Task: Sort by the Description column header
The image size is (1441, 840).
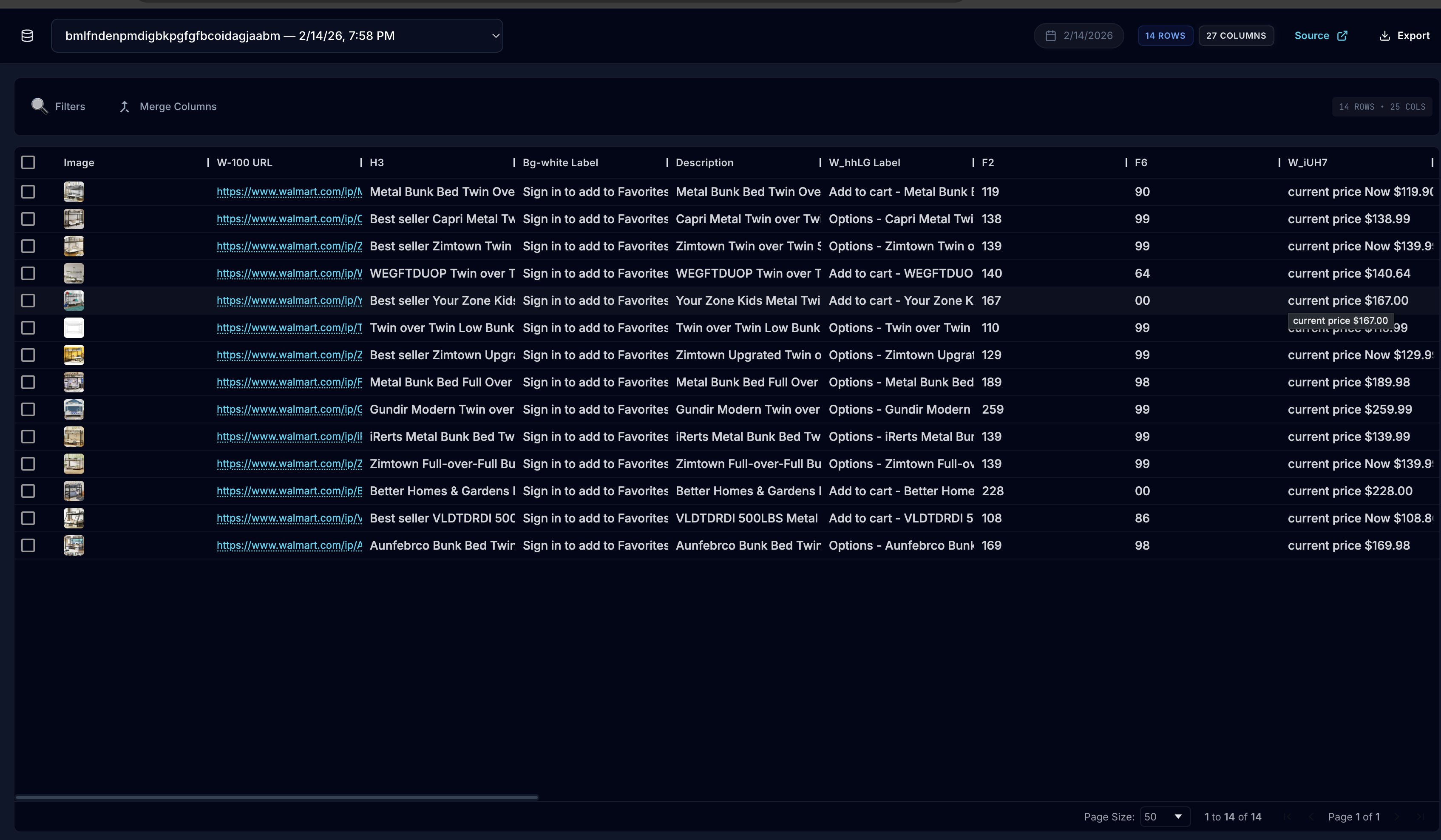Action: (704, 162)
